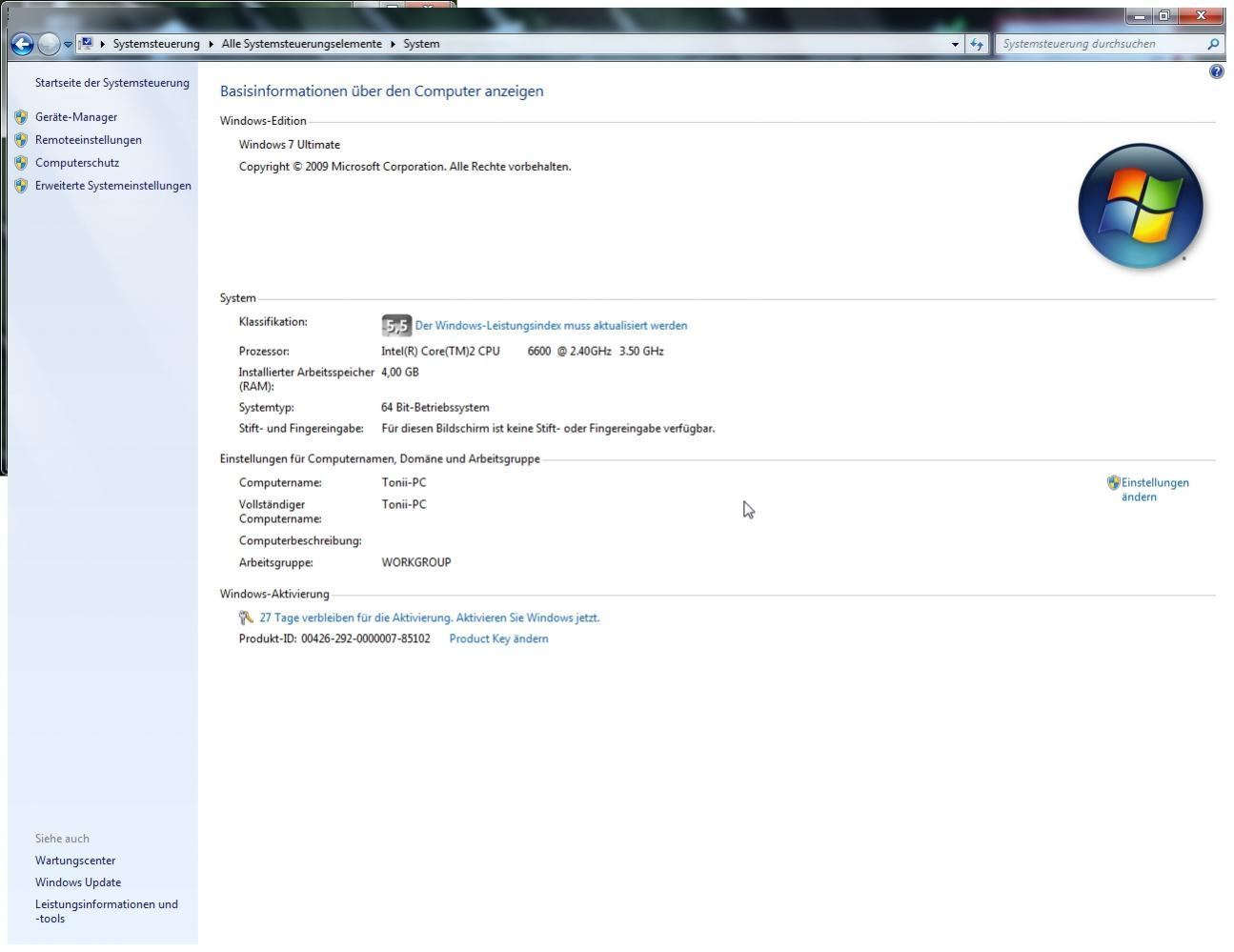The height and width of the screenshot is (952, 1234).
Task: Click the magnifier search icon
Action: click(1213, 44)
